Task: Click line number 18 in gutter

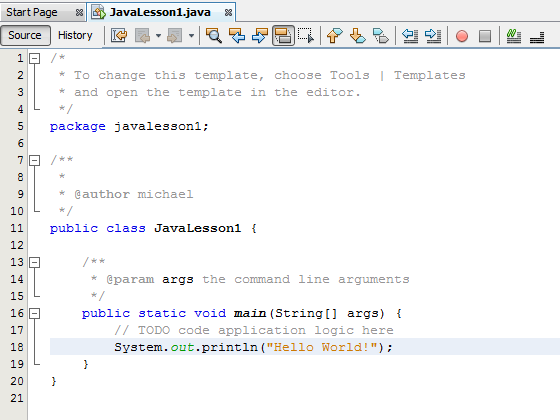Action: [x=17, y=347]
